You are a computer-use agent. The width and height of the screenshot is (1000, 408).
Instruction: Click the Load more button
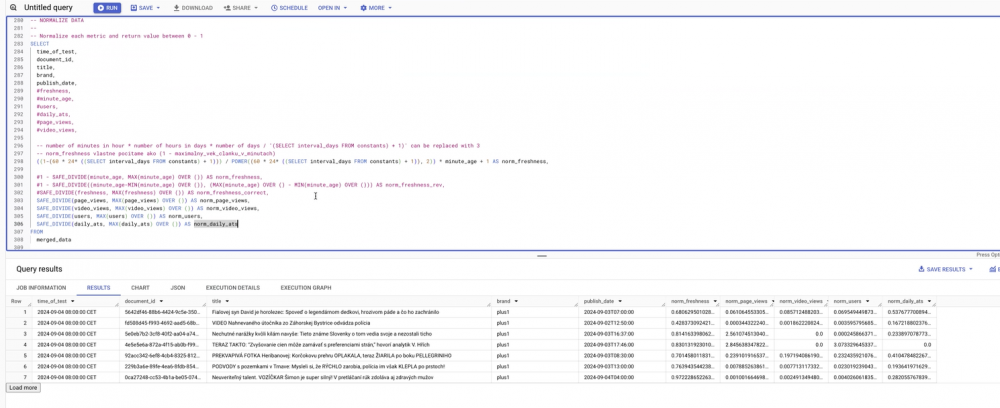pyautogui.click(x=23, y=387)
